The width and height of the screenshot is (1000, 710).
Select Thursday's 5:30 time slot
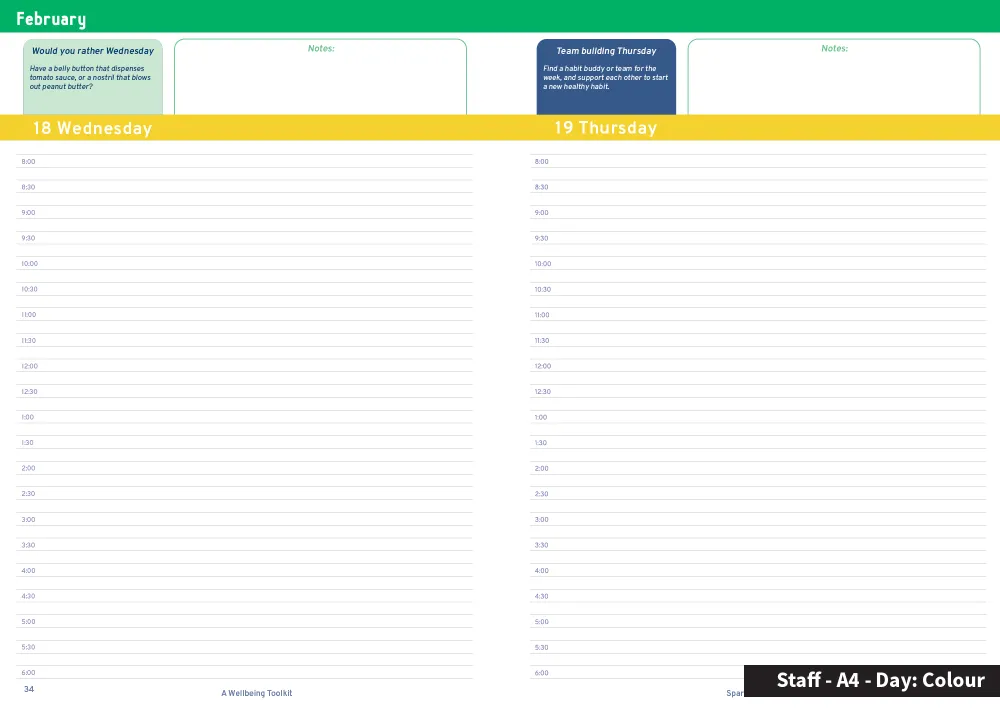(x=758, y=648)
